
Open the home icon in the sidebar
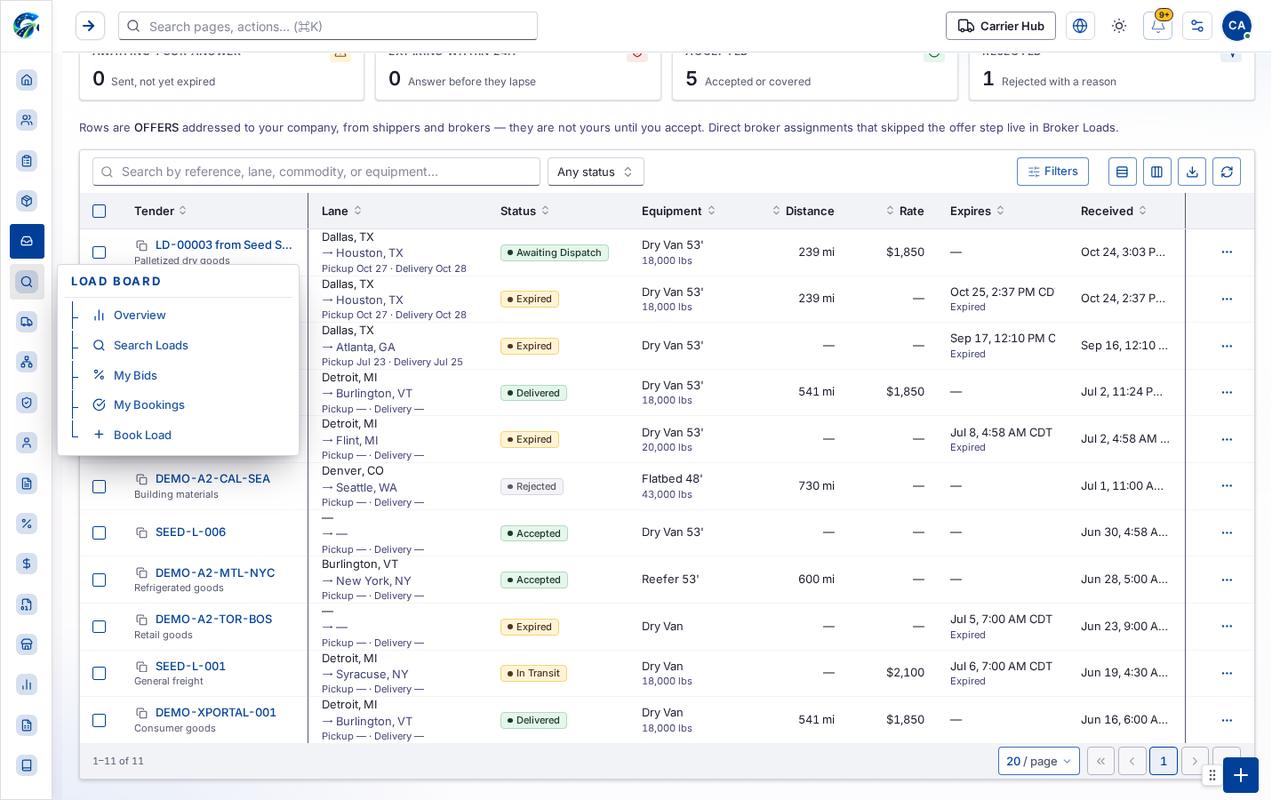[x=27, y=80]
